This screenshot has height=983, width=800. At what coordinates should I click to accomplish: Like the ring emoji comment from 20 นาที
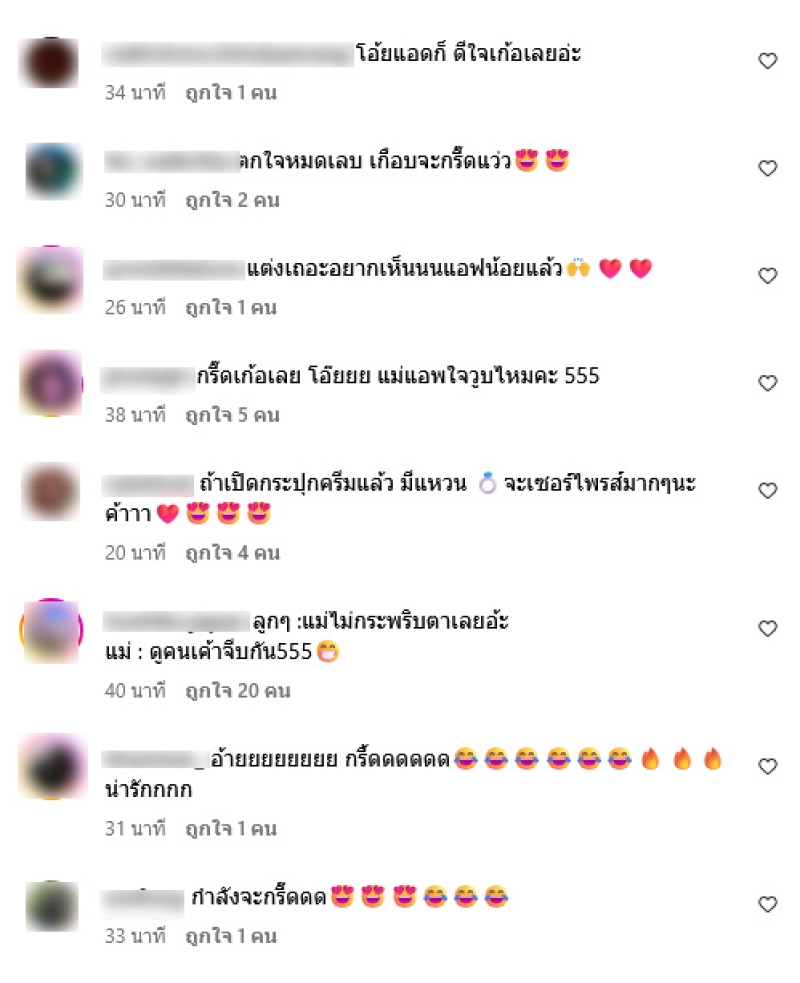[767, 490]
